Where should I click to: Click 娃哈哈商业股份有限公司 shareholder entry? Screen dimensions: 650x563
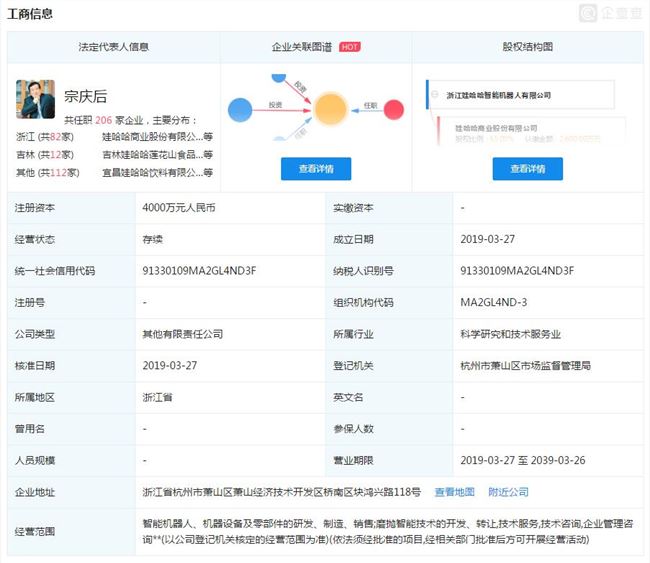point(496,128)
